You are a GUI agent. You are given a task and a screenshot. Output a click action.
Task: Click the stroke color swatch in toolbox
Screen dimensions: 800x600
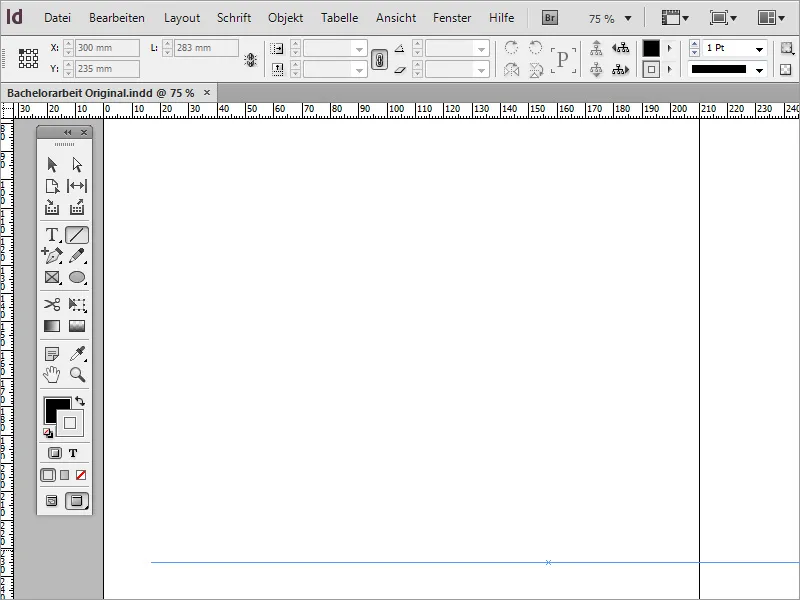70,423
